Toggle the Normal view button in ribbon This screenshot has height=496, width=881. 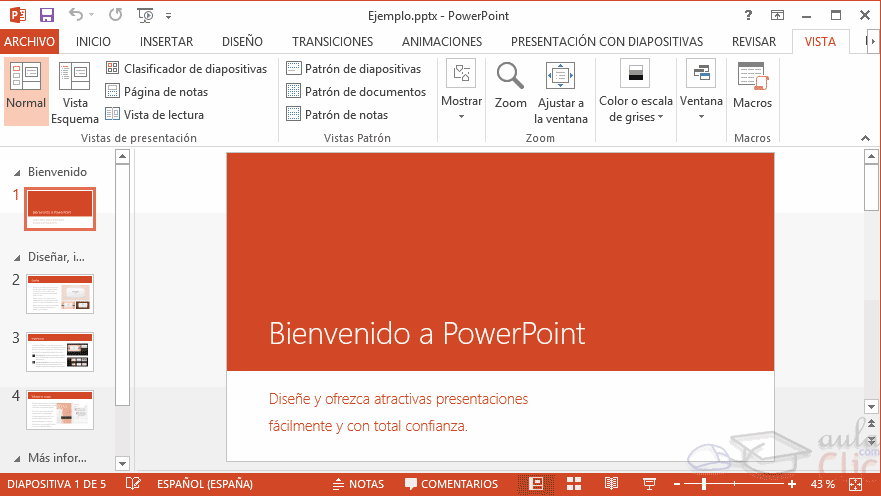[x=26, y=91]
